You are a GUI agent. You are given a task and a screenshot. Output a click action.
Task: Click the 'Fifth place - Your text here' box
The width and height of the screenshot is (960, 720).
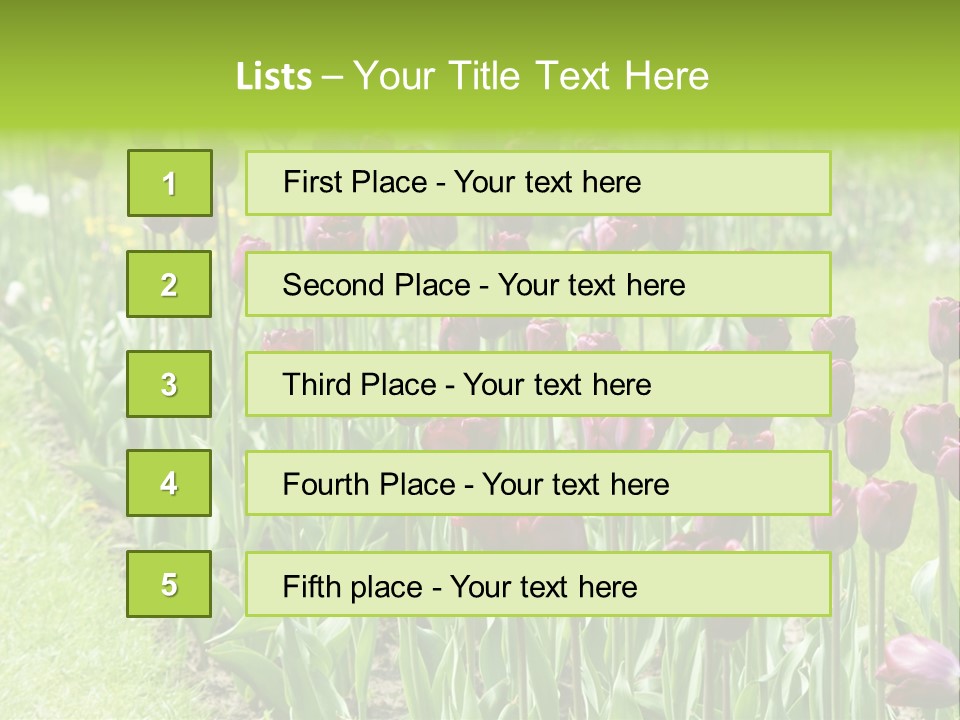tap(538, 584)
